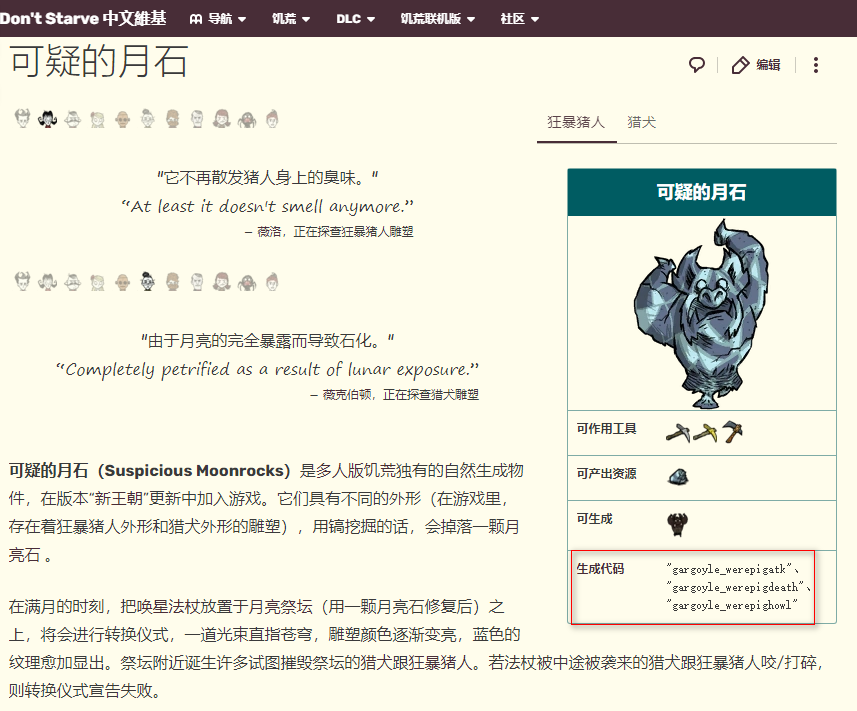Switch to the 猎犬 tab
This screenshot has height=711, width=857.
pos(641,122)
